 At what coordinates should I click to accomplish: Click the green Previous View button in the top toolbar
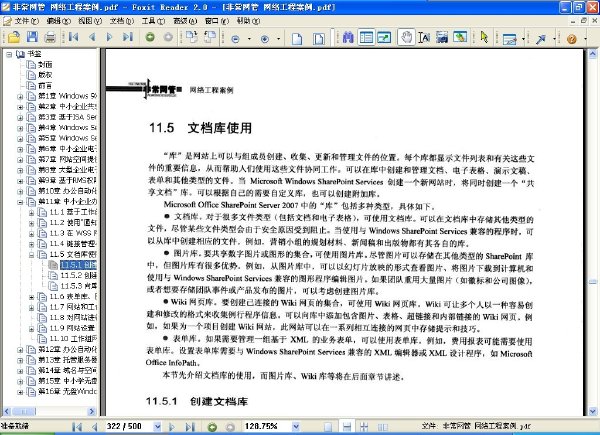(150, 37)
